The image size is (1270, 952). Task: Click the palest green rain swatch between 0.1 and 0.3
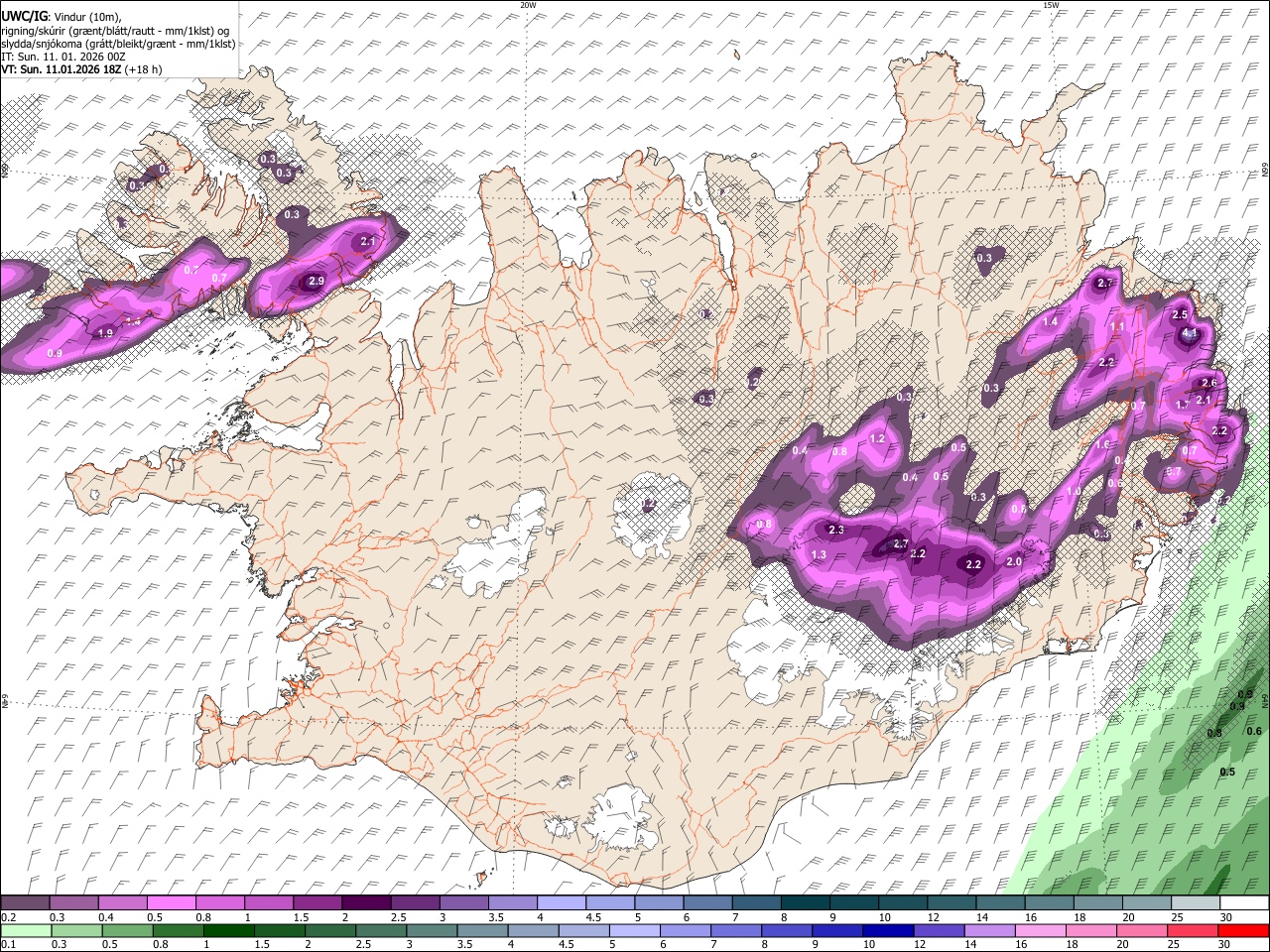pyautogui.click(x=26, y=931)
